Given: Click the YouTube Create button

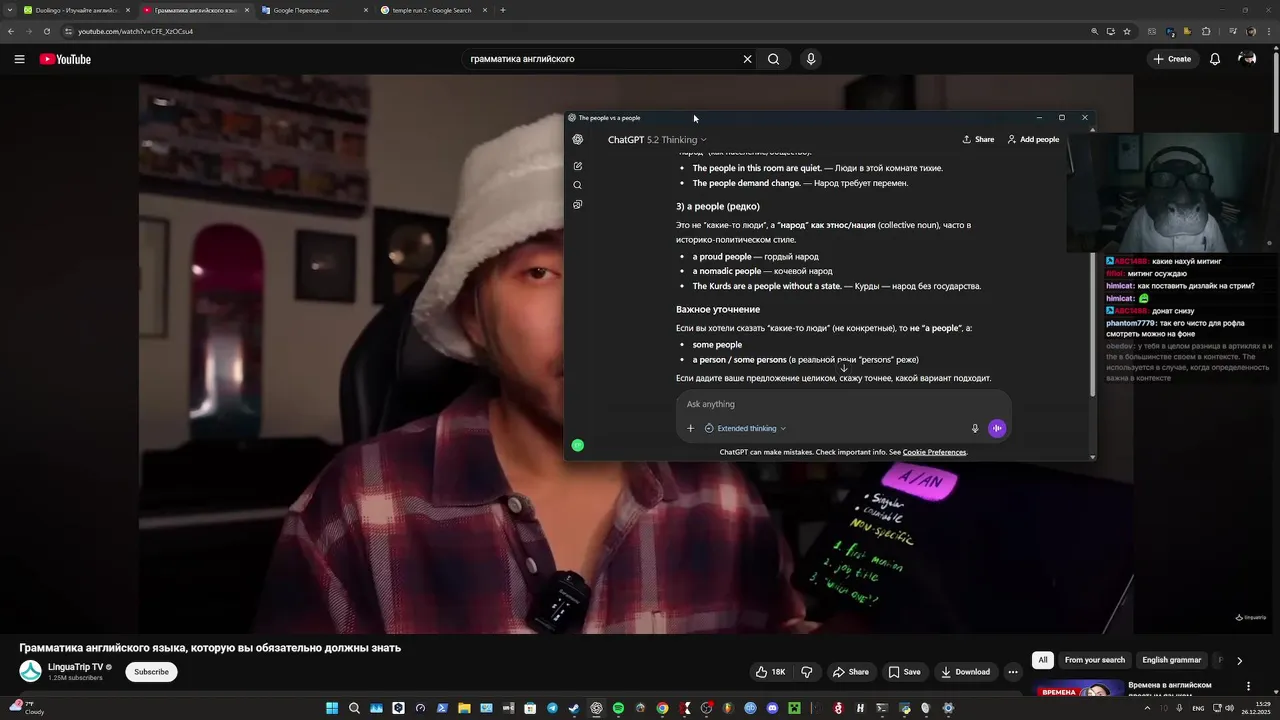Looking at the screenshot, I should [x=1173, y=59].
